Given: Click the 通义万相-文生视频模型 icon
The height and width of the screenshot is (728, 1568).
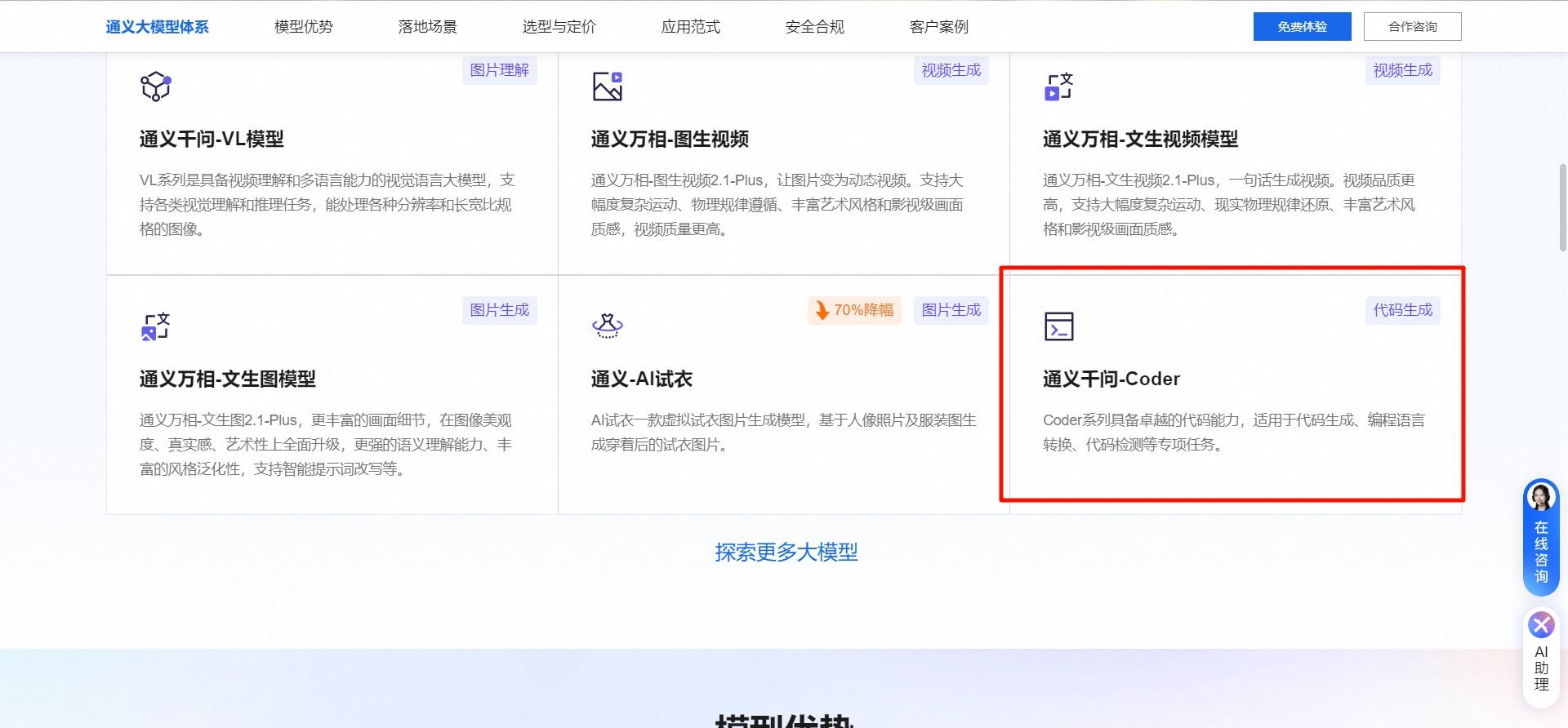Looking at the screenshot, I should pyautogui.click(x=1058, y=87).
